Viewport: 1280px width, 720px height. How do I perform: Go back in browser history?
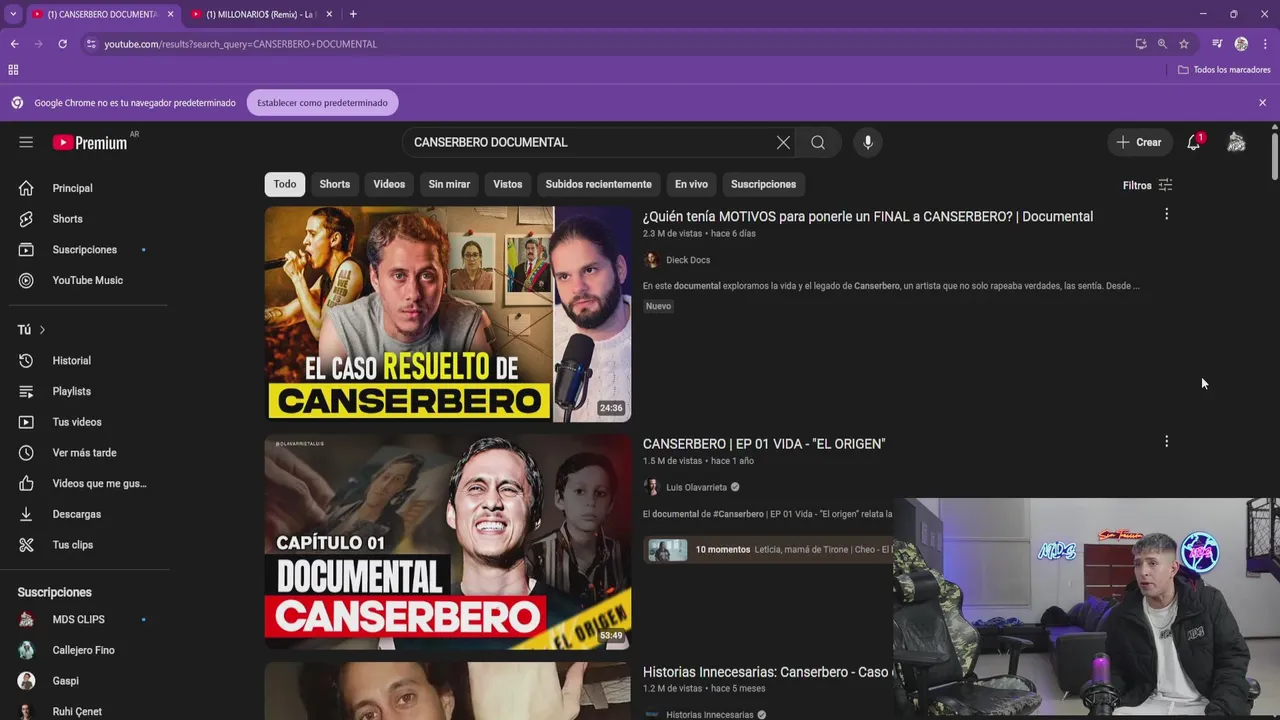click(x=14, y=44)
